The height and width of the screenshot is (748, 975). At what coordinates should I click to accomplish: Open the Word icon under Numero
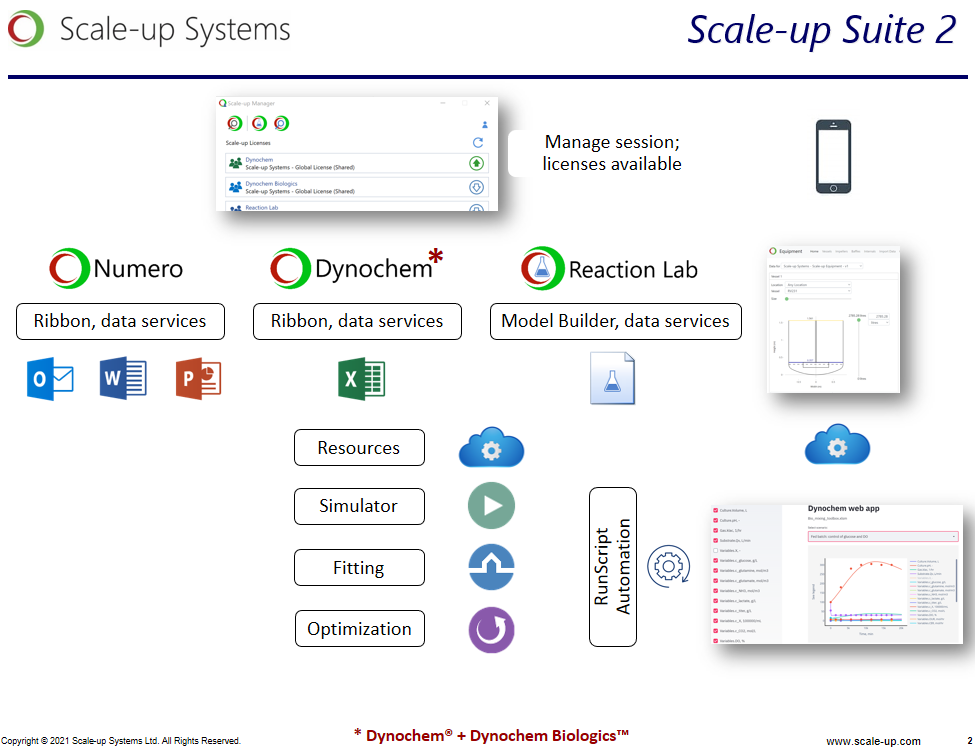123,379
